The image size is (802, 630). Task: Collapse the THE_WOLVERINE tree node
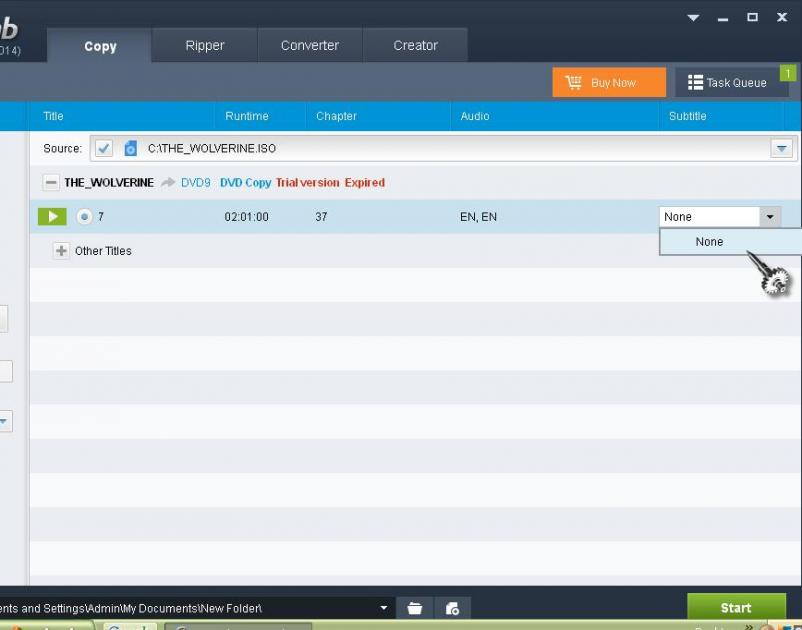(x=51, y=183)
